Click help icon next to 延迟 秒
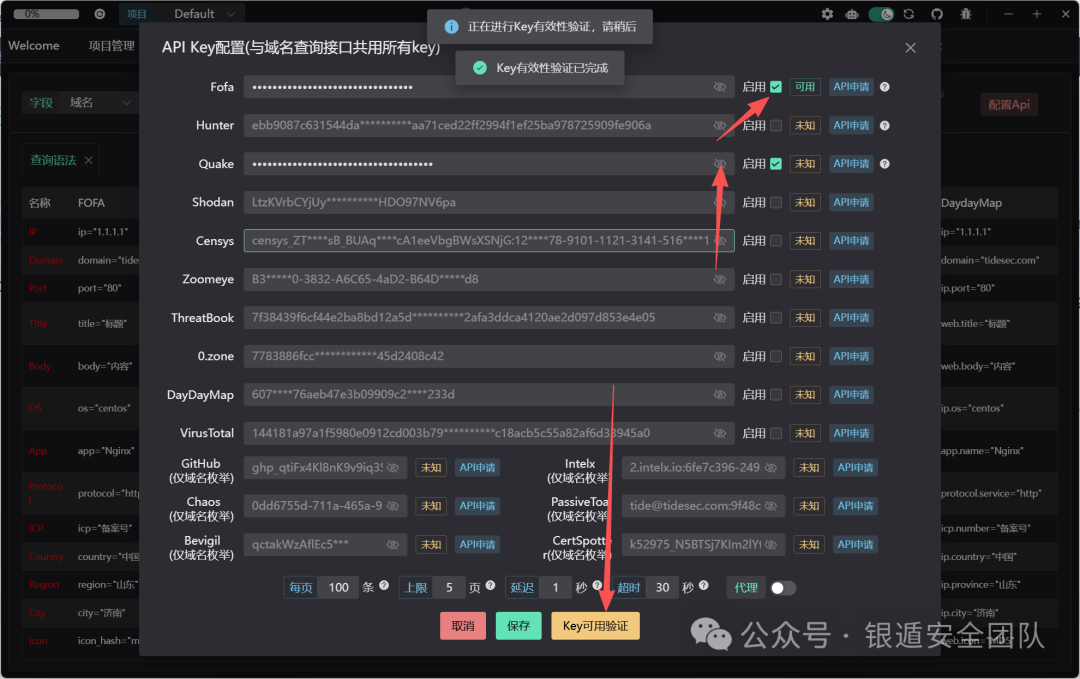 597,585
